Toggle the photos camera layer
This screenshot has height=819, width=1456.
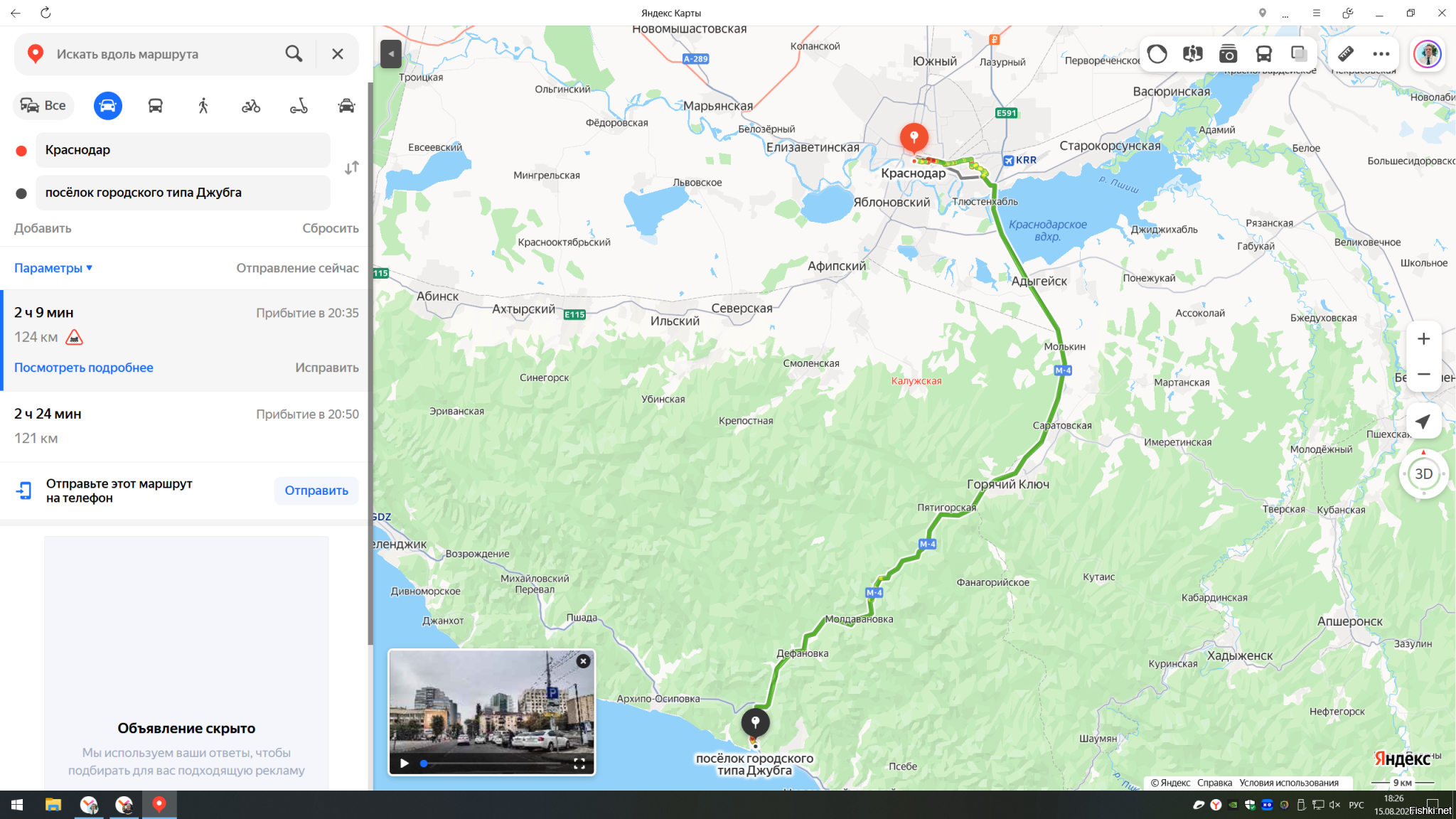coord(1228,54)
